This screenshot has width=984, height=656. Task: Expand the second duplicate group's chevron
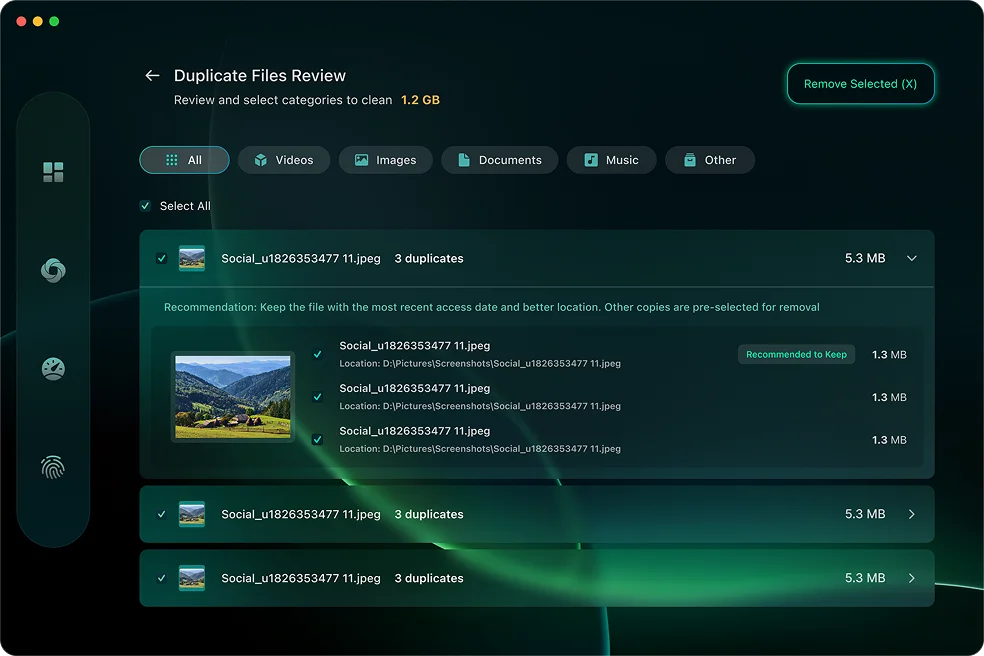click(x=911, y=514)
